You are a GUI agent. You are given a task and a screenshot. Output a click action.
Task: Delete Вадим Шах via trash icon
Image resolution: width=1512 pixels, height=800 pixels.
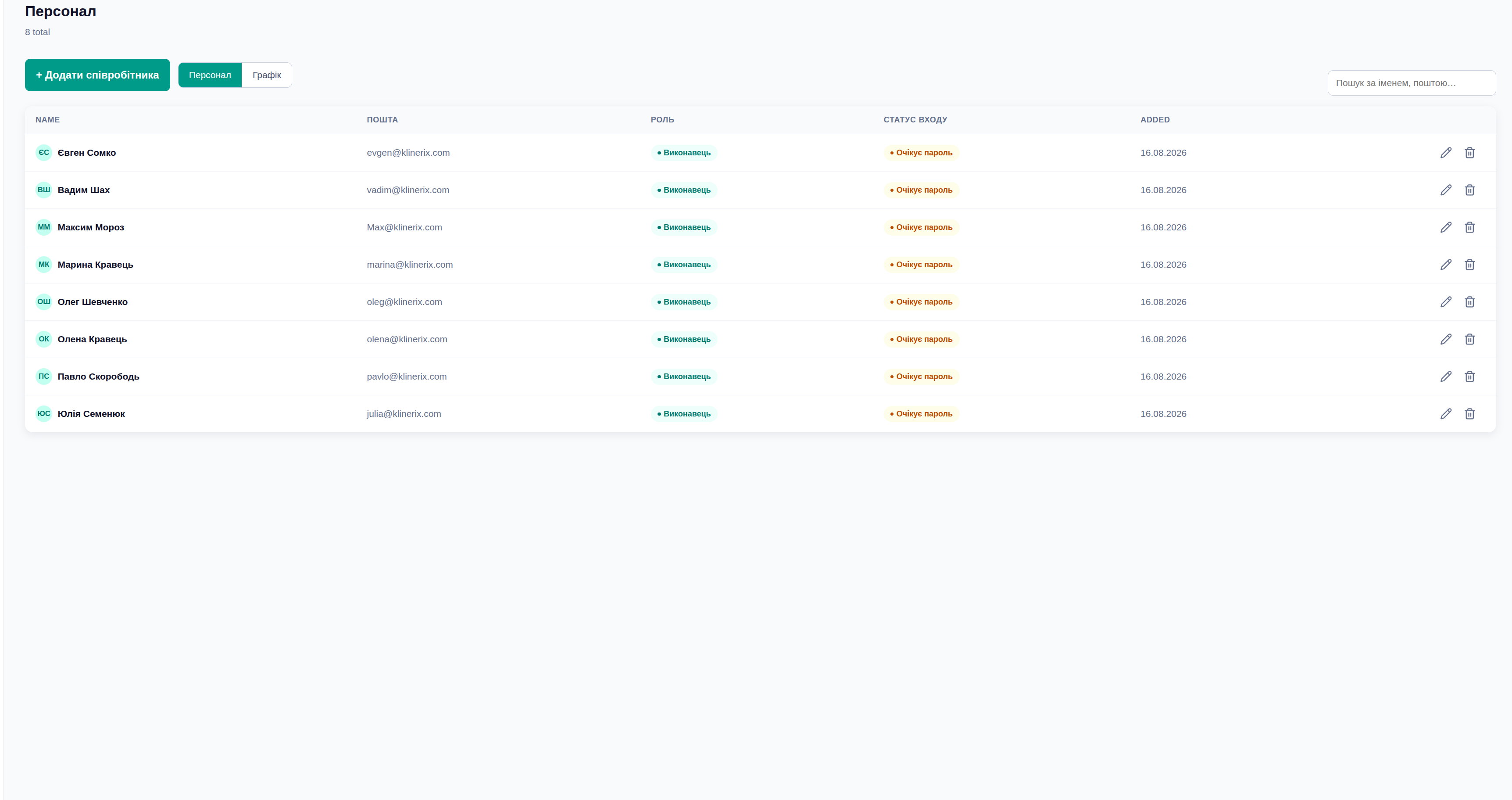click(1470, 190)
